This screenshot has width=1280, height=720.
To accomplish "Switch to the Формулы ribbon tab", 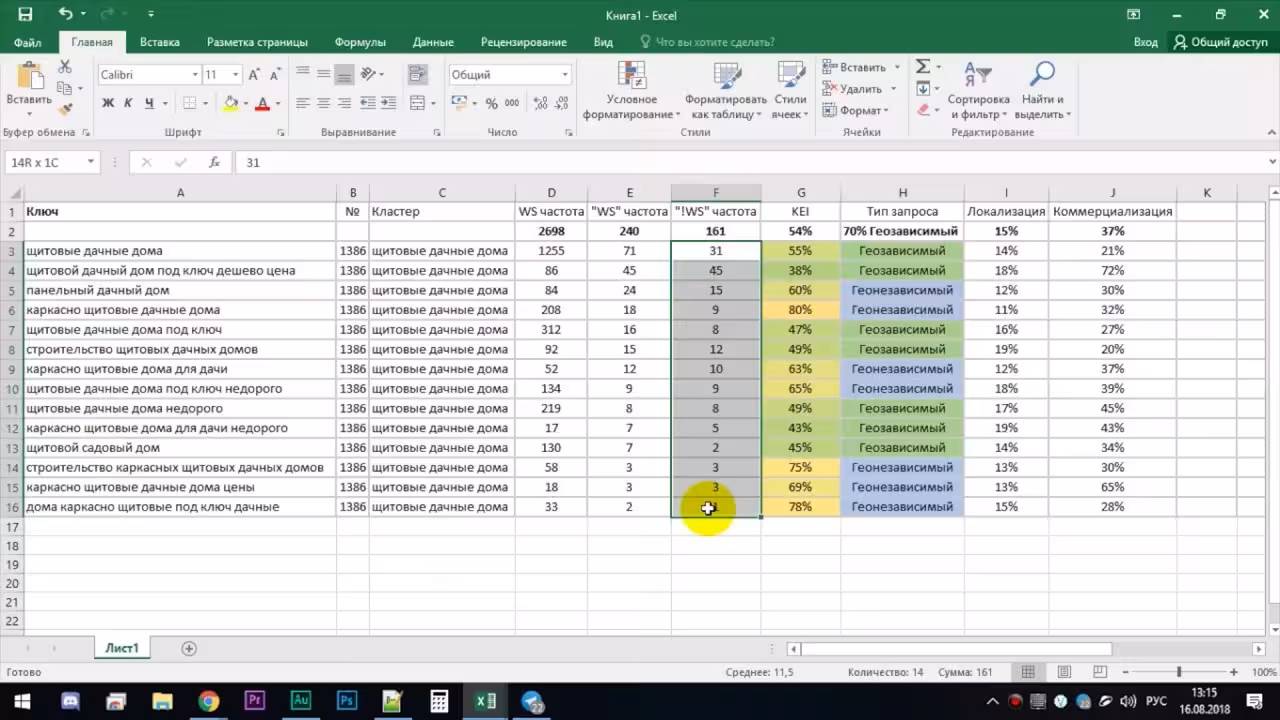I will coord(360,42).
